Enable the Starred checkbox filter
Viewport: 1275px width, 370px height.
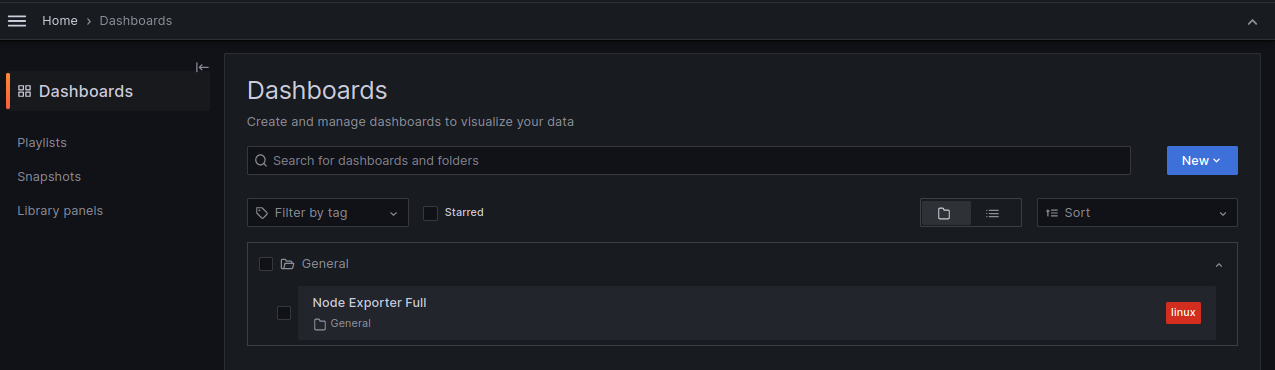[430, 213]
